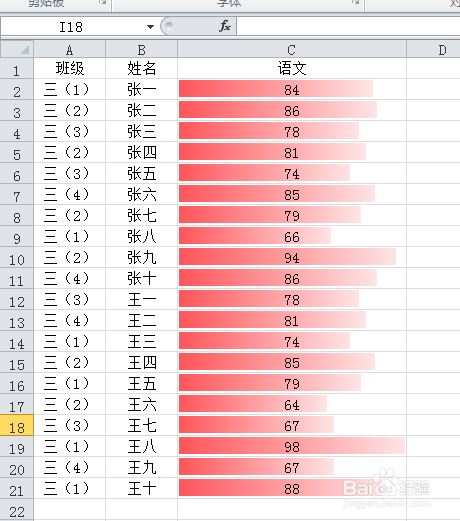
Task: Click 张六's score cell 85
Action: pos(292,195)
